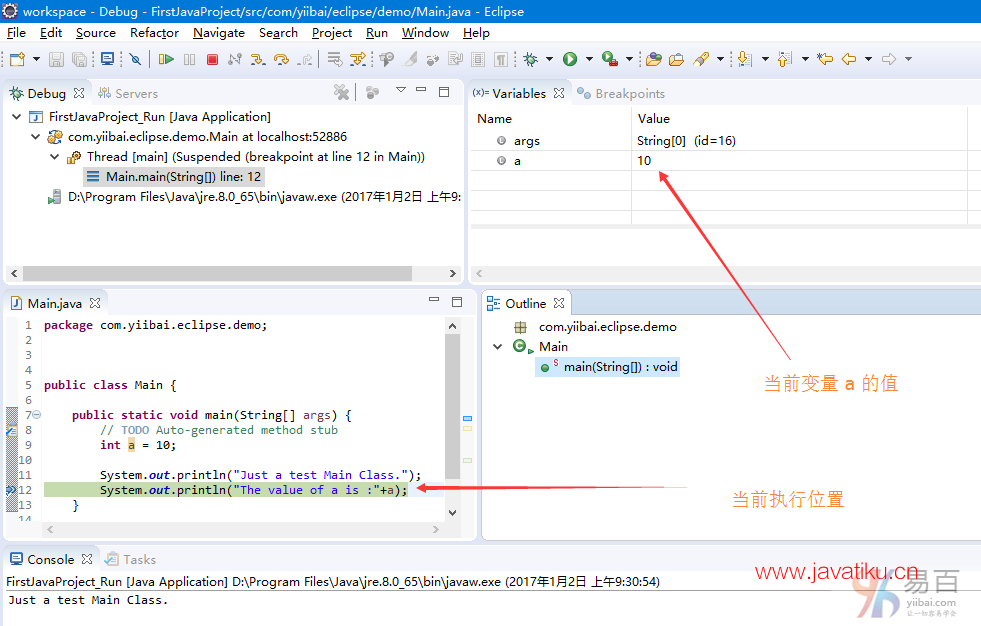Collapse the Main class in Outline

(498, 347)
